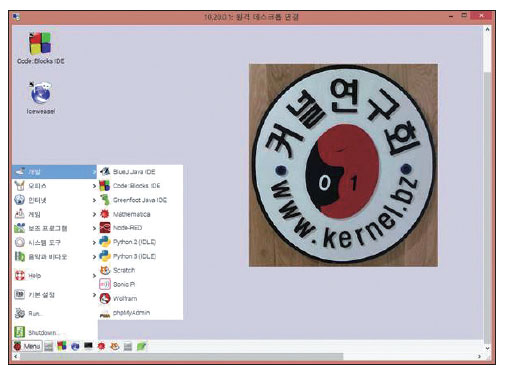Viewport: 508px width, 380px height.
Task: Expand the 게임 submenu arrow
Action: pos(94,214)
